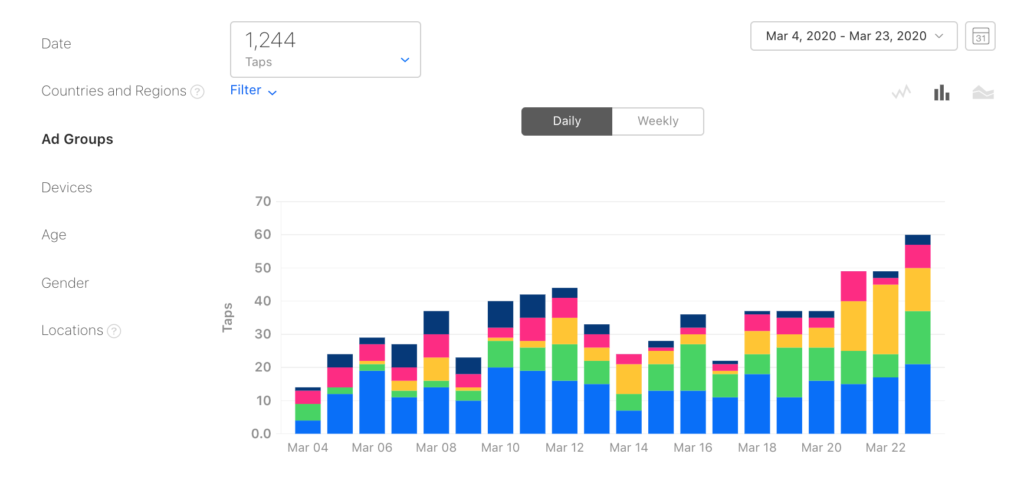Click the Mar 04 axis label
The width and height of the screenshot is (1024, 480).
pyautogui.click(x=308, y=448)
